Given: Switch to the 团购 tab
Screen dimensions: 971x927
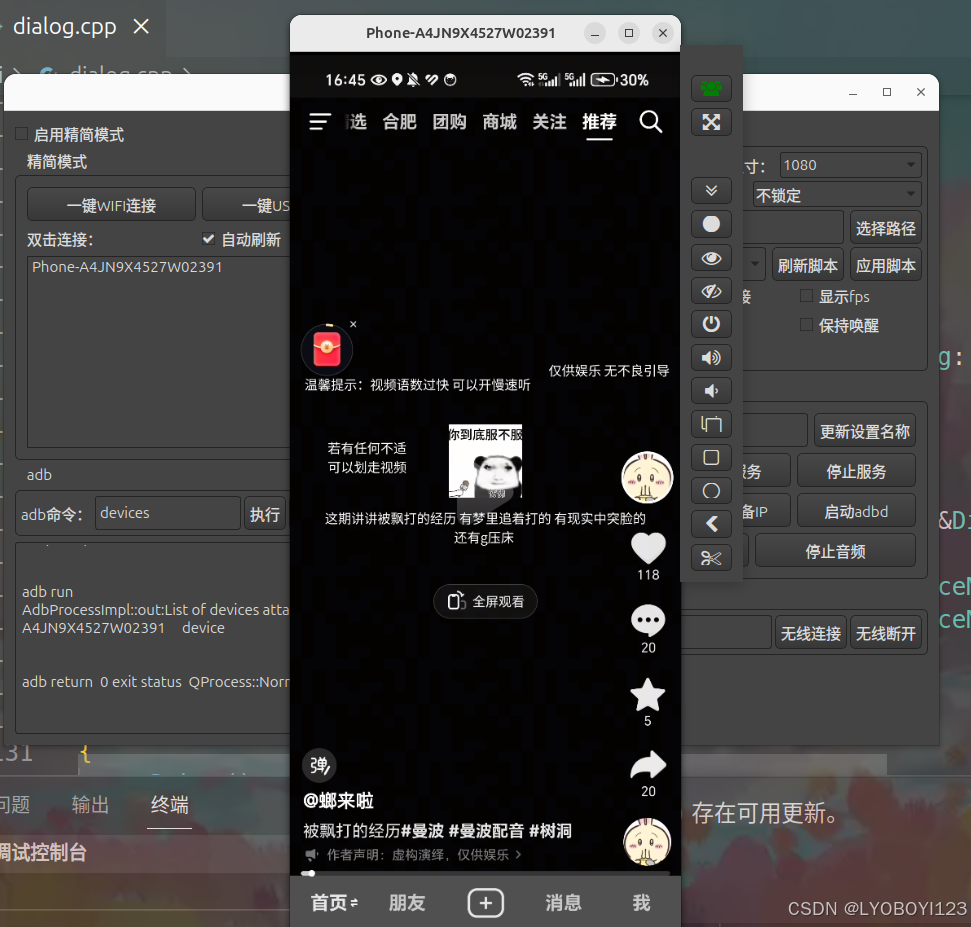Looking at the screenshot, I should (450, 121).
